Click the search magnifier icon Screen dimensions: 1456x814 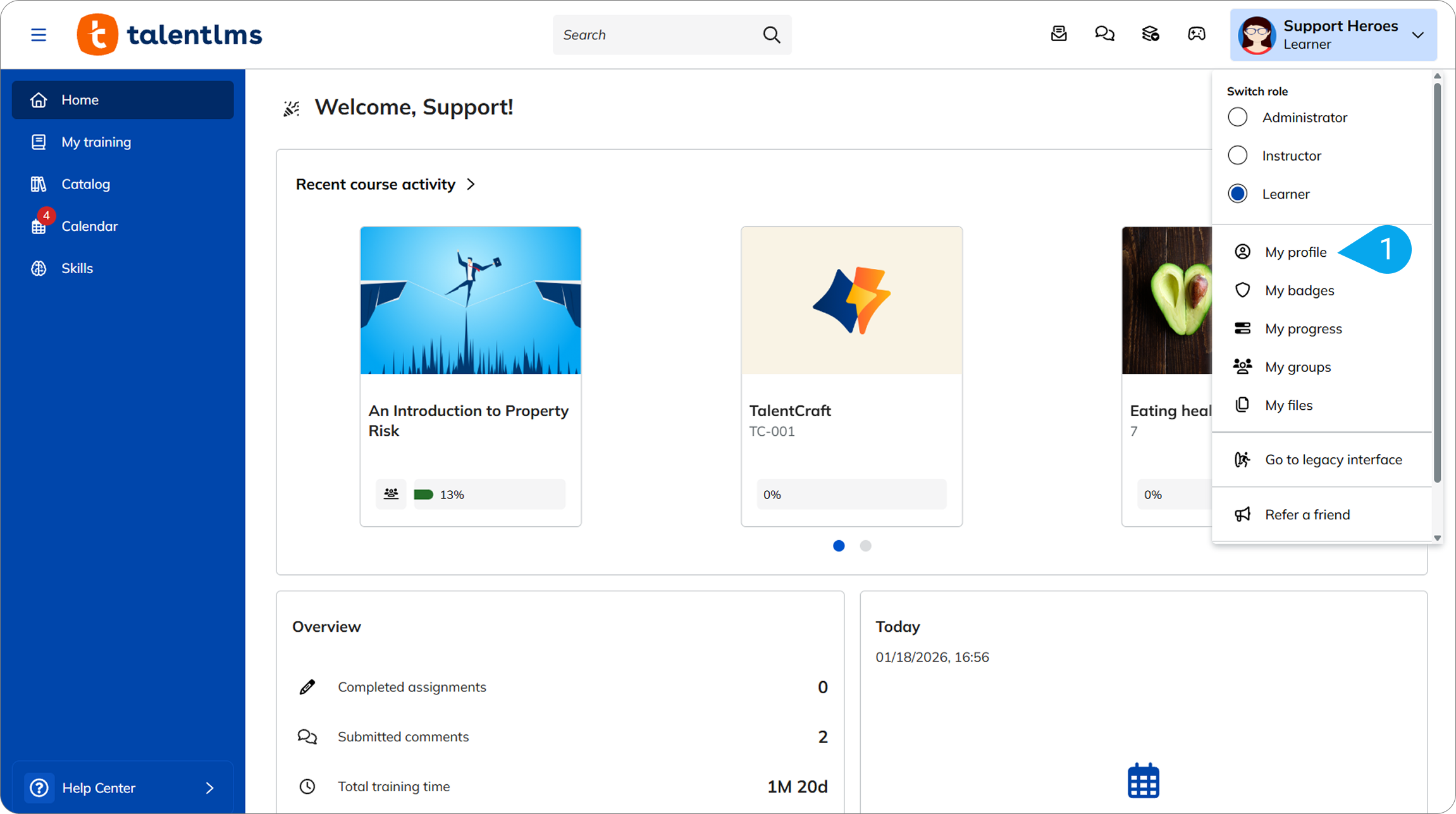click(x=771, y=35)
